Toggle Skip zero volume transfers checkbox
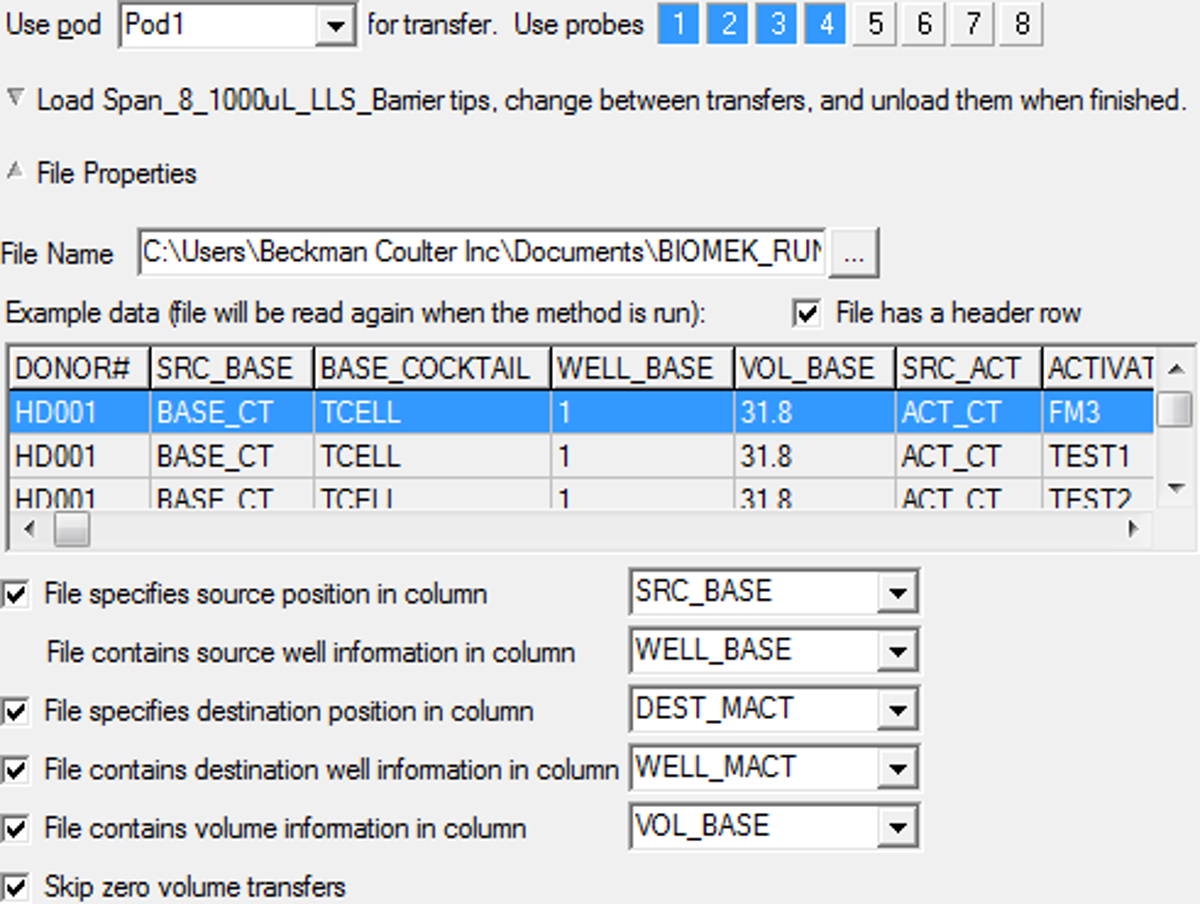 [16, 887]
